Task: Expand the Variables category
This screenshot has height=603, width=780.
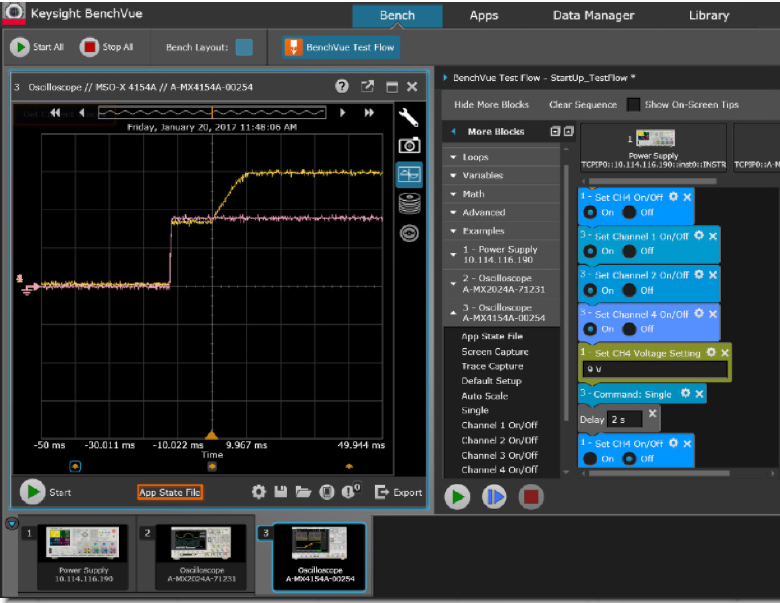Action: coord(501,175)
